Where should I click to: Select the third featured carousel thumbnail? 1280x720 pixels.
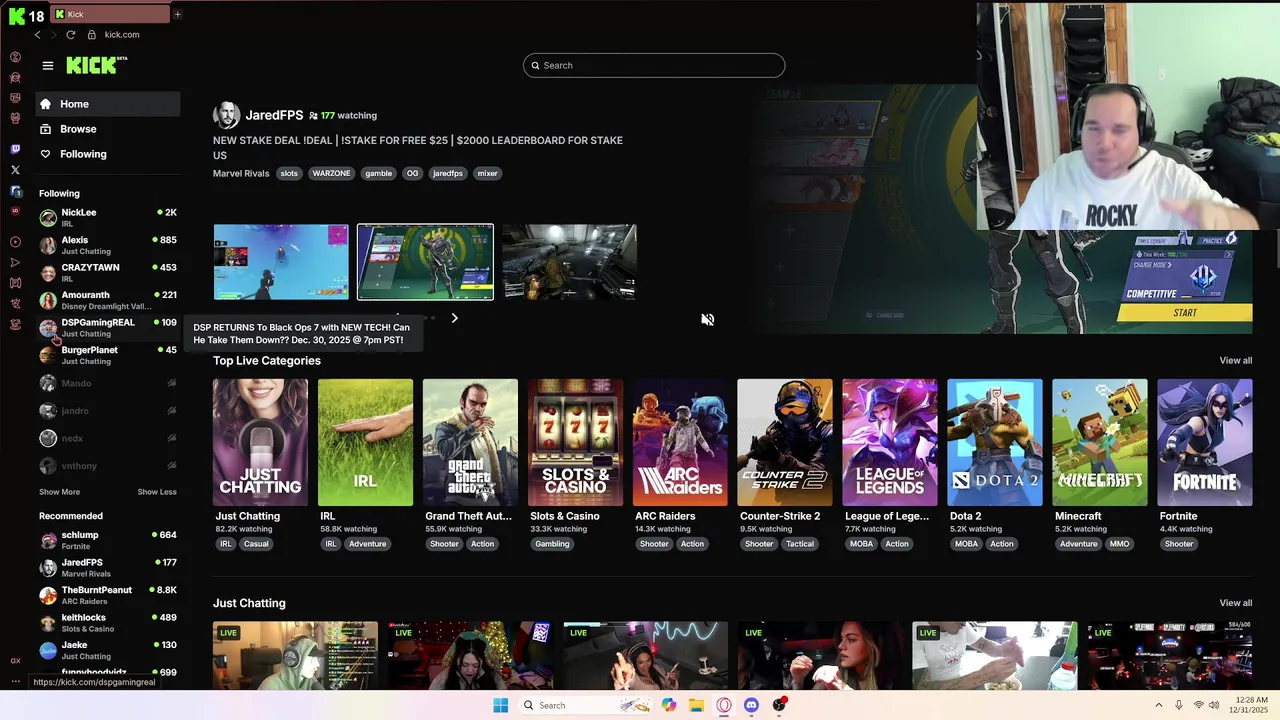tap(569, 262)
